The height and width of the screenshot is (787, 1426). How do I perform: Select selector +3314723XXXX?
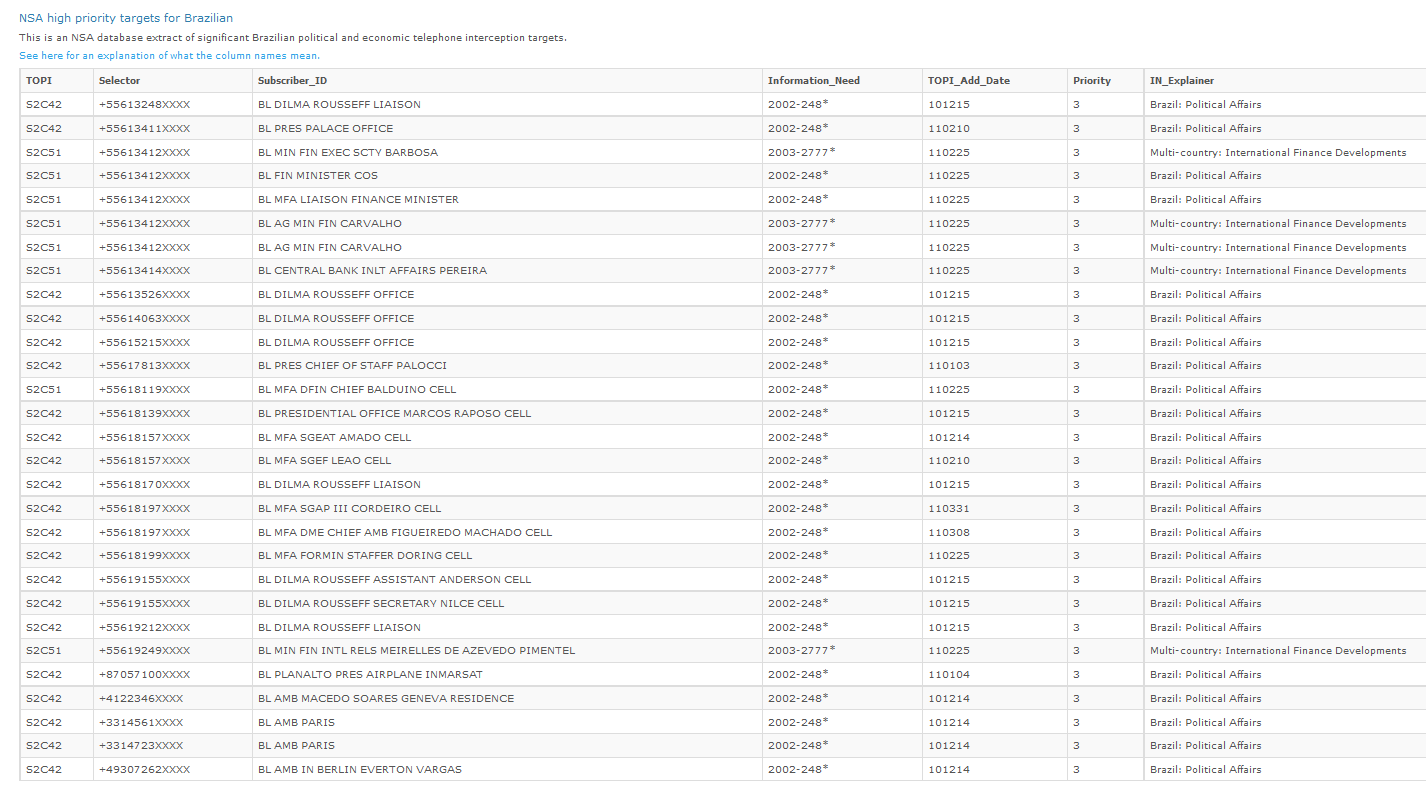pyautogui.click(x=171, y=746)
